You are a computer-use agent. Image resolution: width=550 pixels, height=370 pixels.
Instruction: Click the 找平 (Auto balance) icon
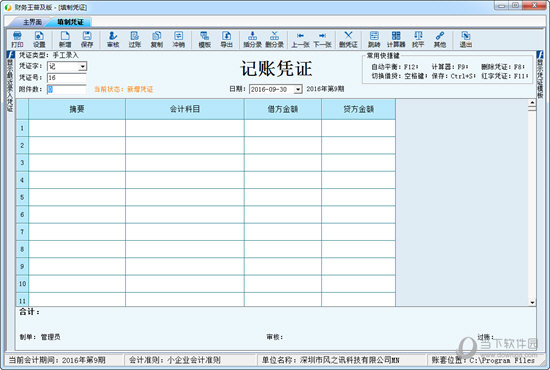[418, 39]
